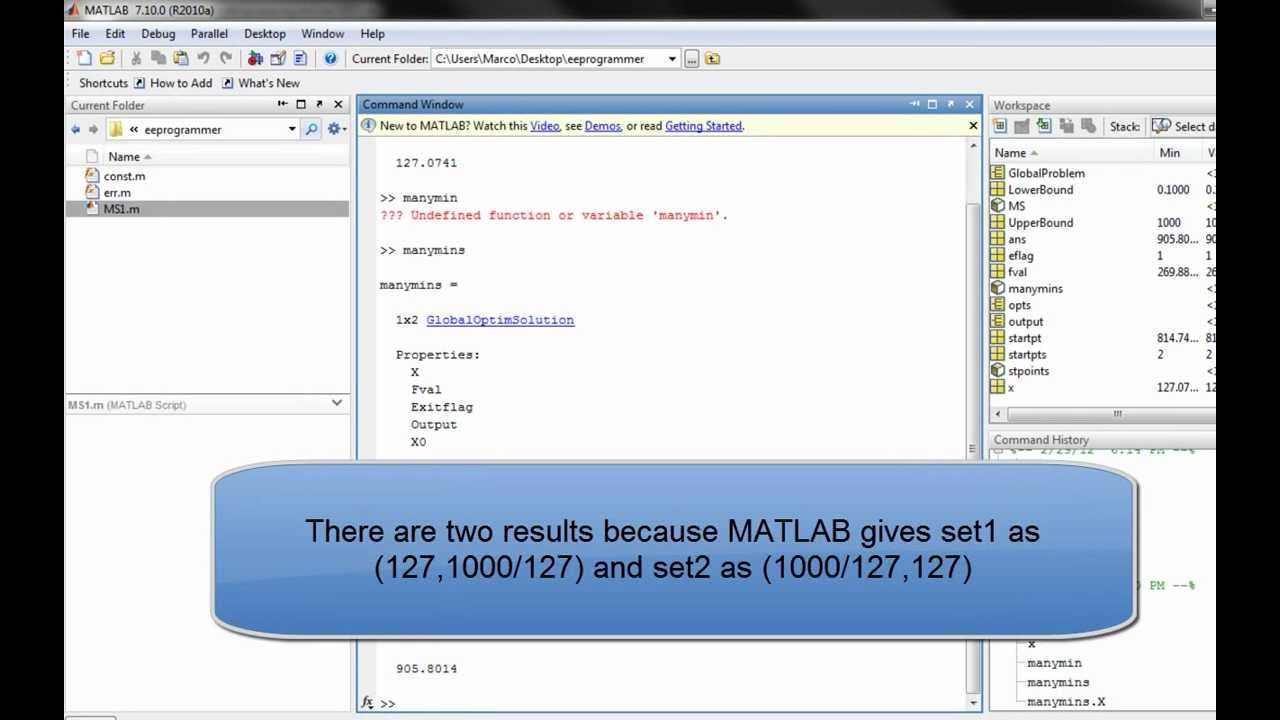Click the Paste clipboard icon
The image size is (1280, 720).
point(181,59)
